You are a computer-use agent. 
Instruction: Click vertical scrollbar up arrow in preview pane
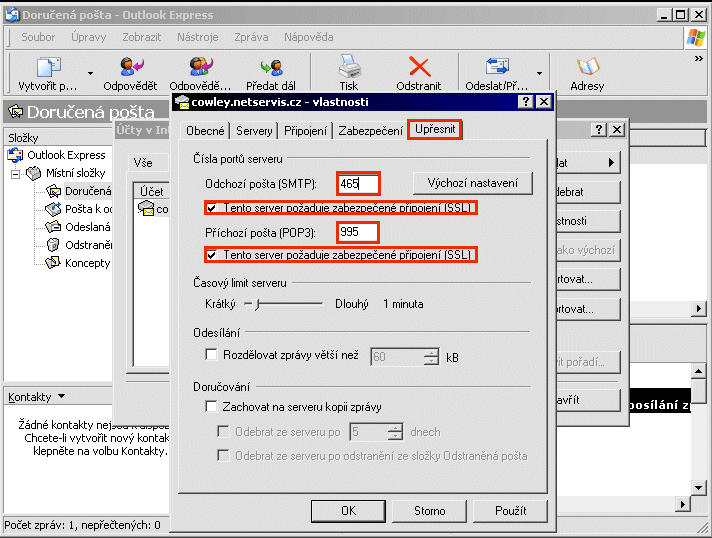pyautogui.click(x=699, y=371)
